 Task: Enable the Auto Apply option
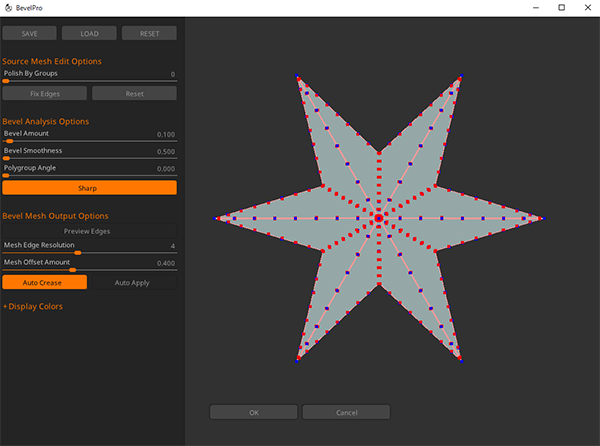point(132,283)
